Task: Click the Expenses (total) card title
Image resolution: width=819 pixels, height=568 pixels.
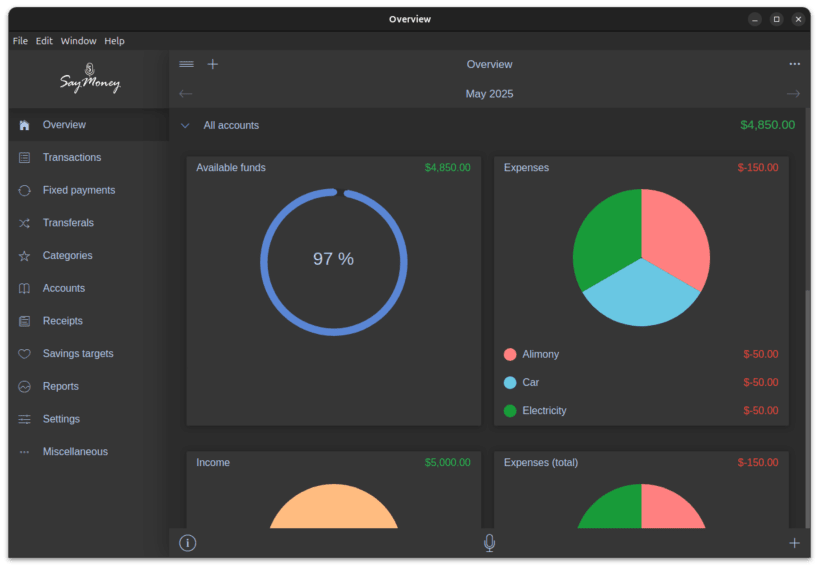Action: tap(541, 463)
